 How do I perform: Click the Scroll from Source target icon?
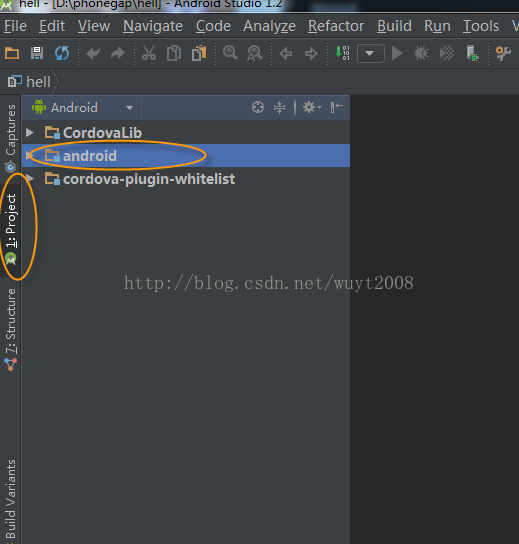[x=258, y=107]
